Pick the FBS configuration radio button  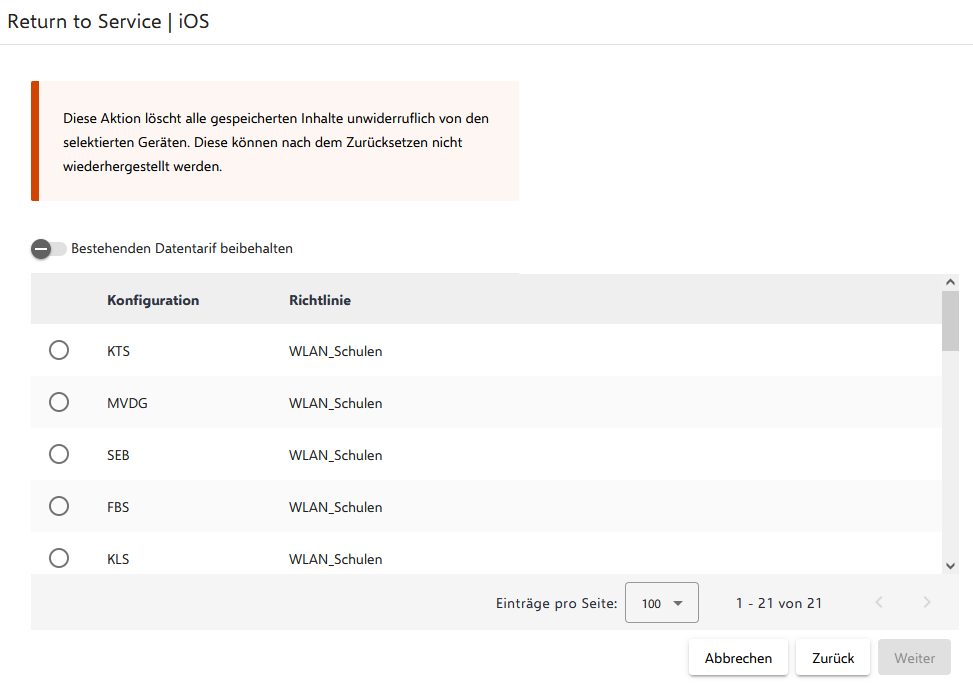(x=59, y=507)
